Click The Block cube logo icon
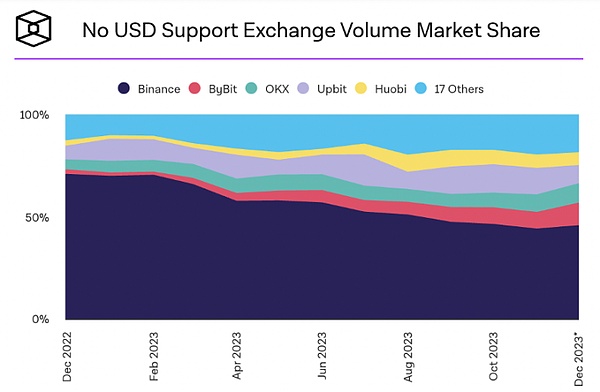Viewport: 600px width, 392px height. pos(33,28)
